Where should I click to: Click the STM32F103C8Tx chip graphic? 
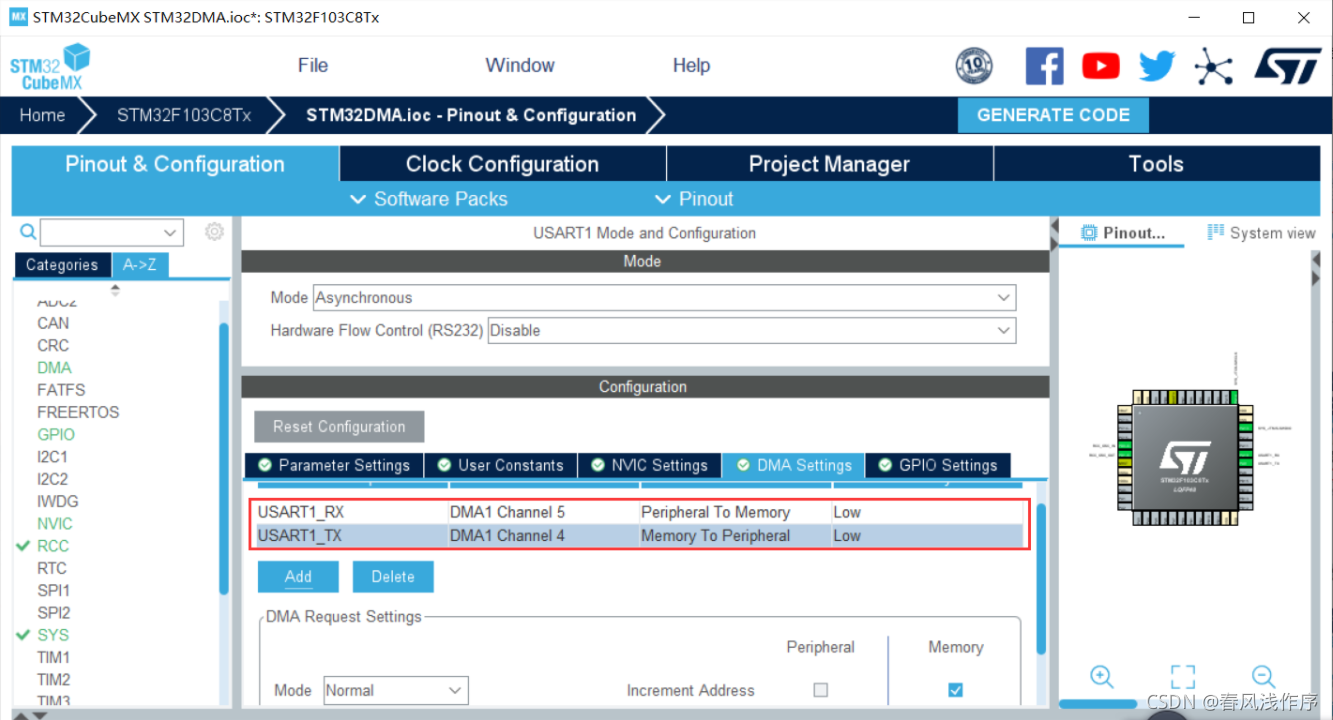[1185, 458]
